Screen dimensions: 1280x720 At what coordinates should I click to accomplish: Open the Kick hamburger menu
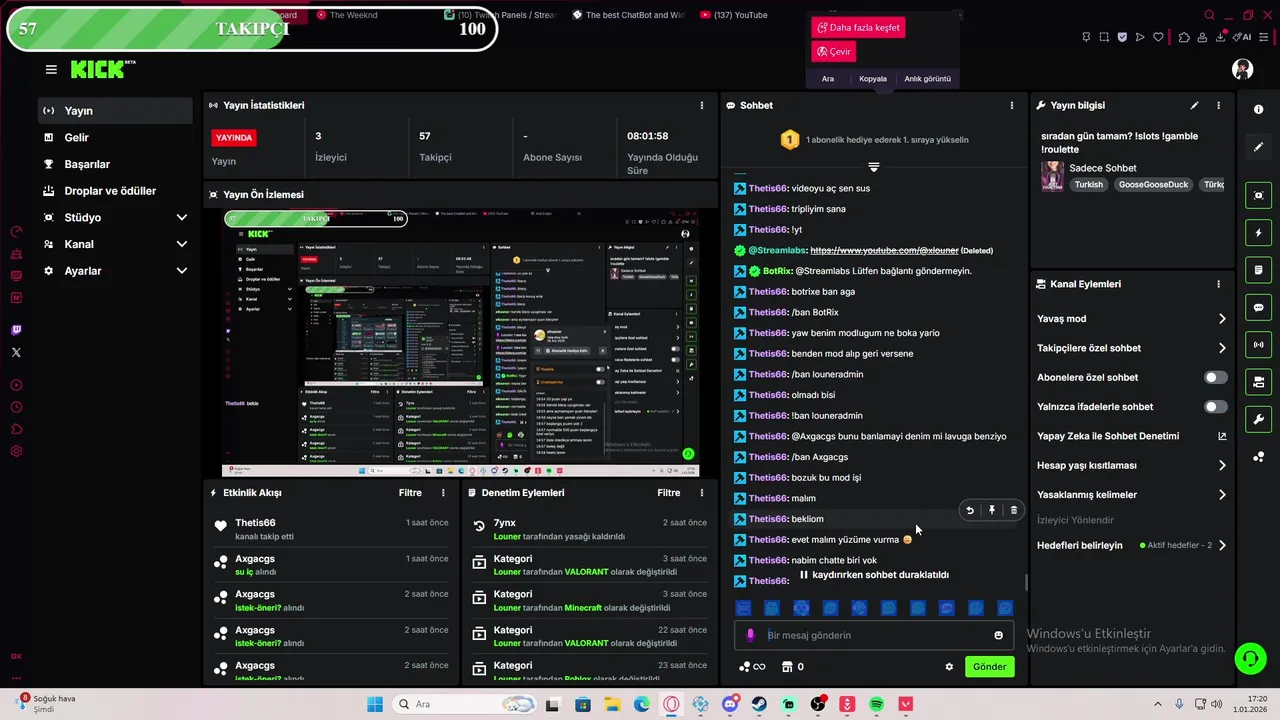[x=51, y=69]
